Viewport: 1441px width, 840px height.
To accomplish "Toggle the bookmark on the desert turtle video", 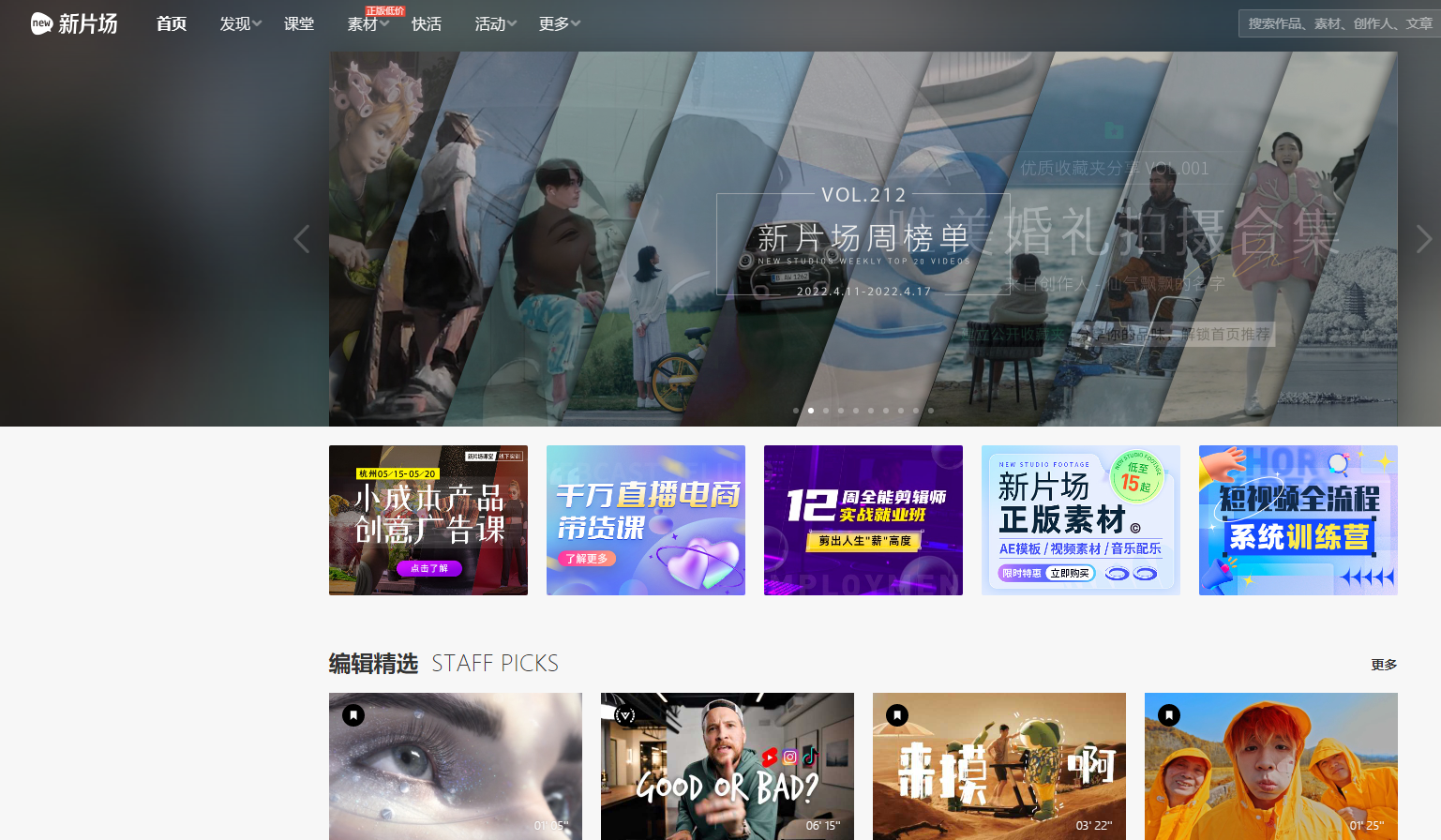I will pos(896,713).
